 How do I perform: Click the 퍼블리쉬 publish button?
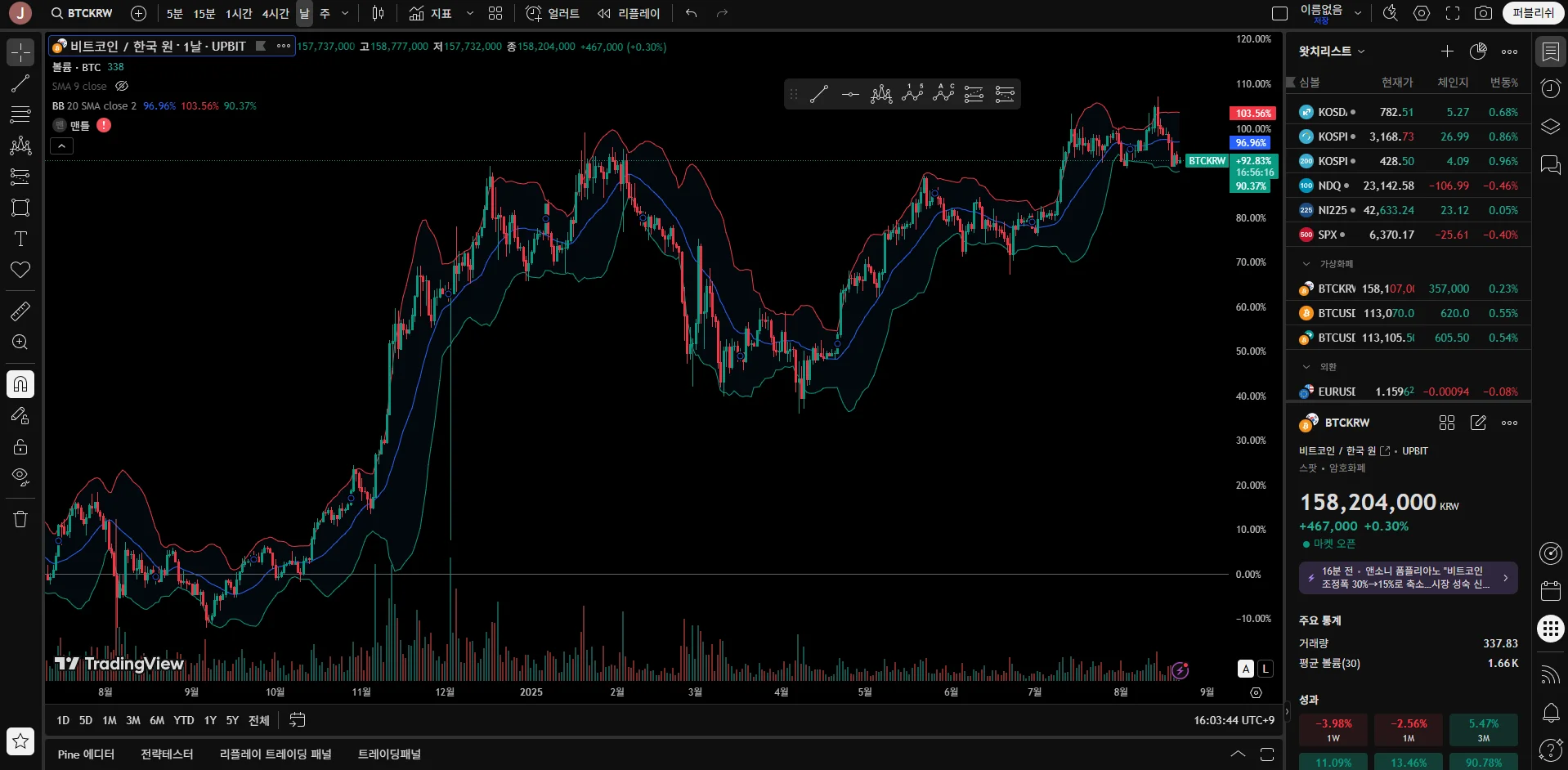(x=1533, y=13)
